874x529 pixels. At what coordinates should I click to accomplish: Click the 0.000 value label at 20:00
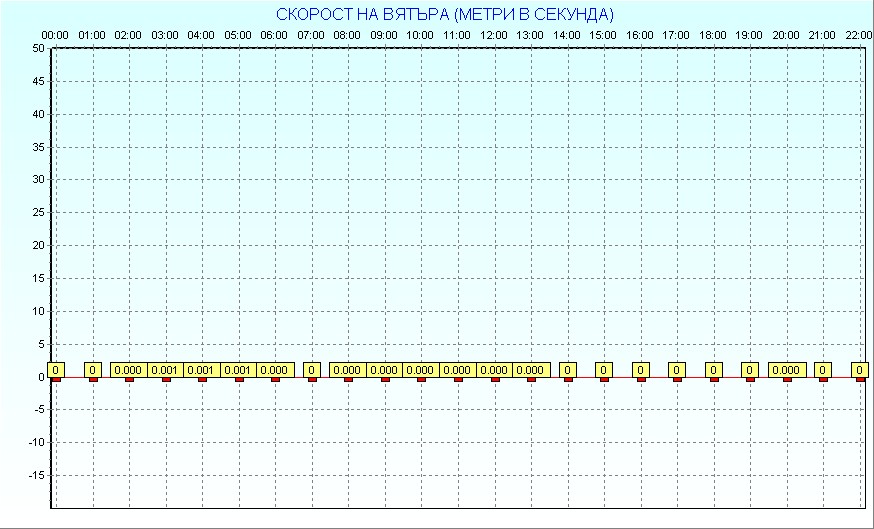click(x=786, y=370)
